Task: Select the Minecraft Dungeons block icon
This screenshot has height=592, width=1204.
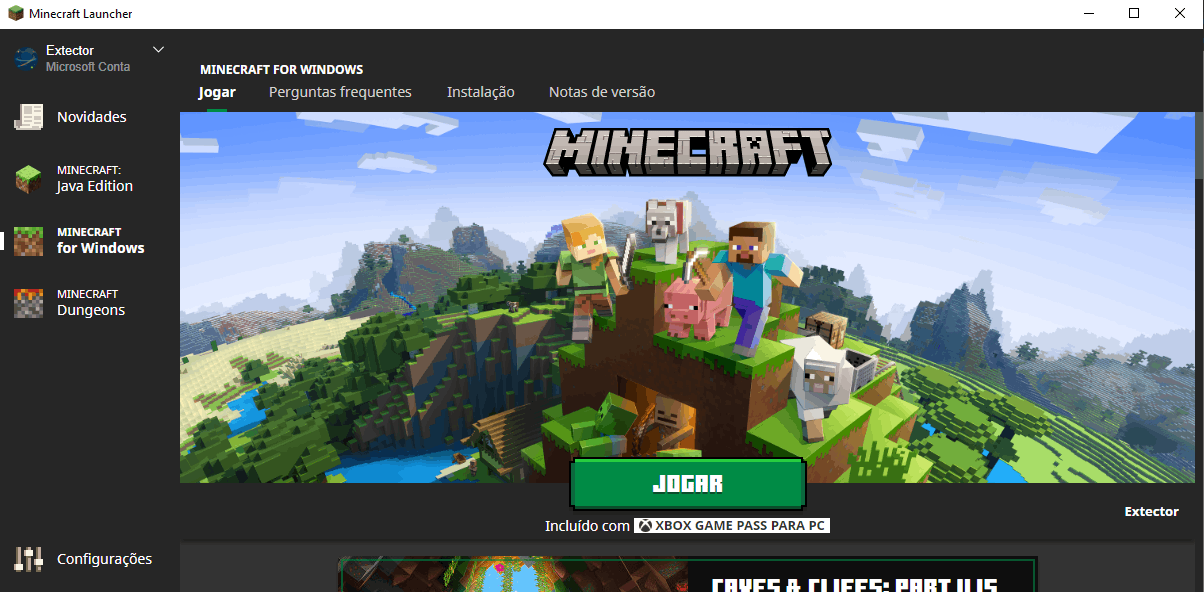Action: [28, 303]
